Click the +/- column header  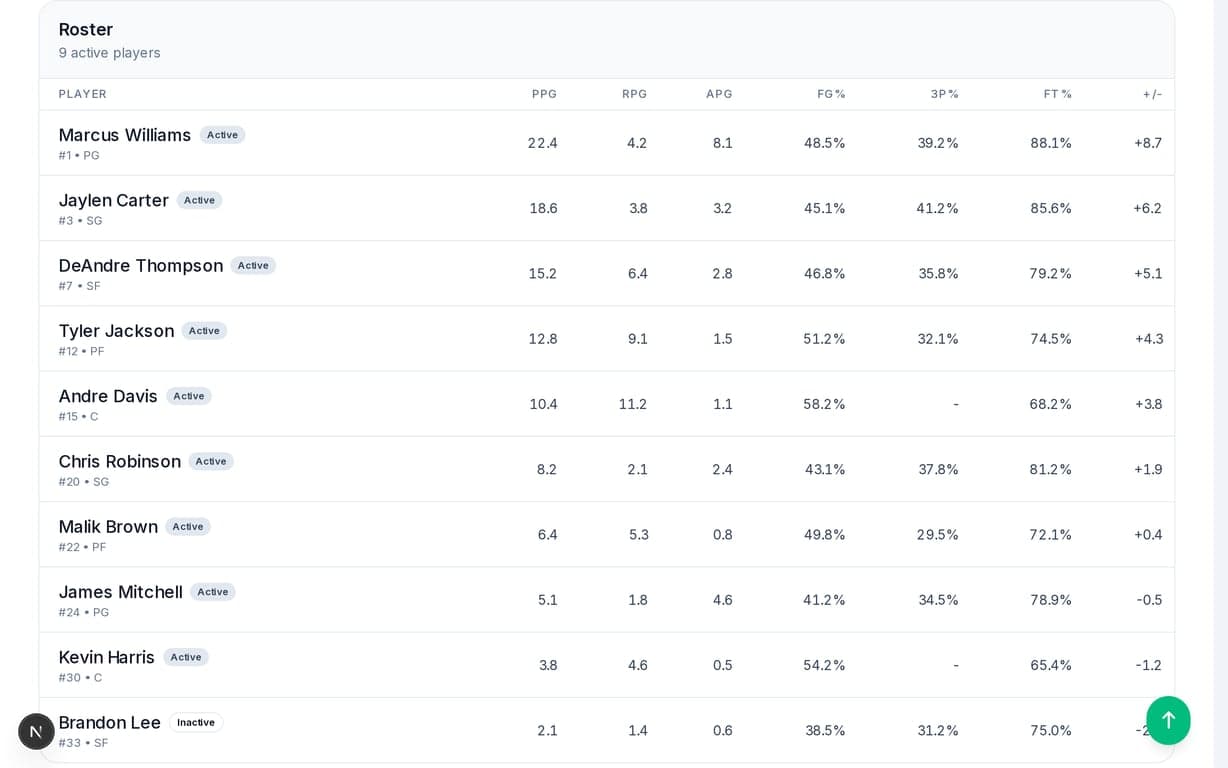(1152, 94)
